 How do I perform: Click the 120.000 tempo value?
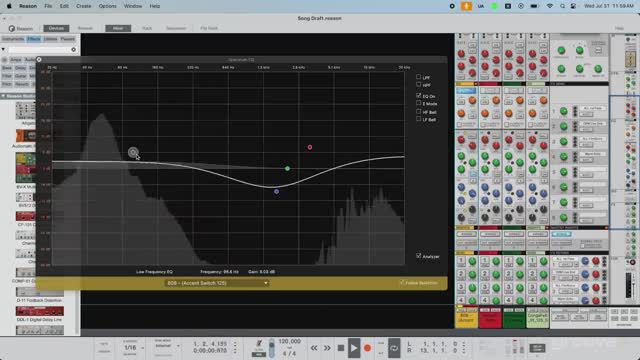click(289, 341)
